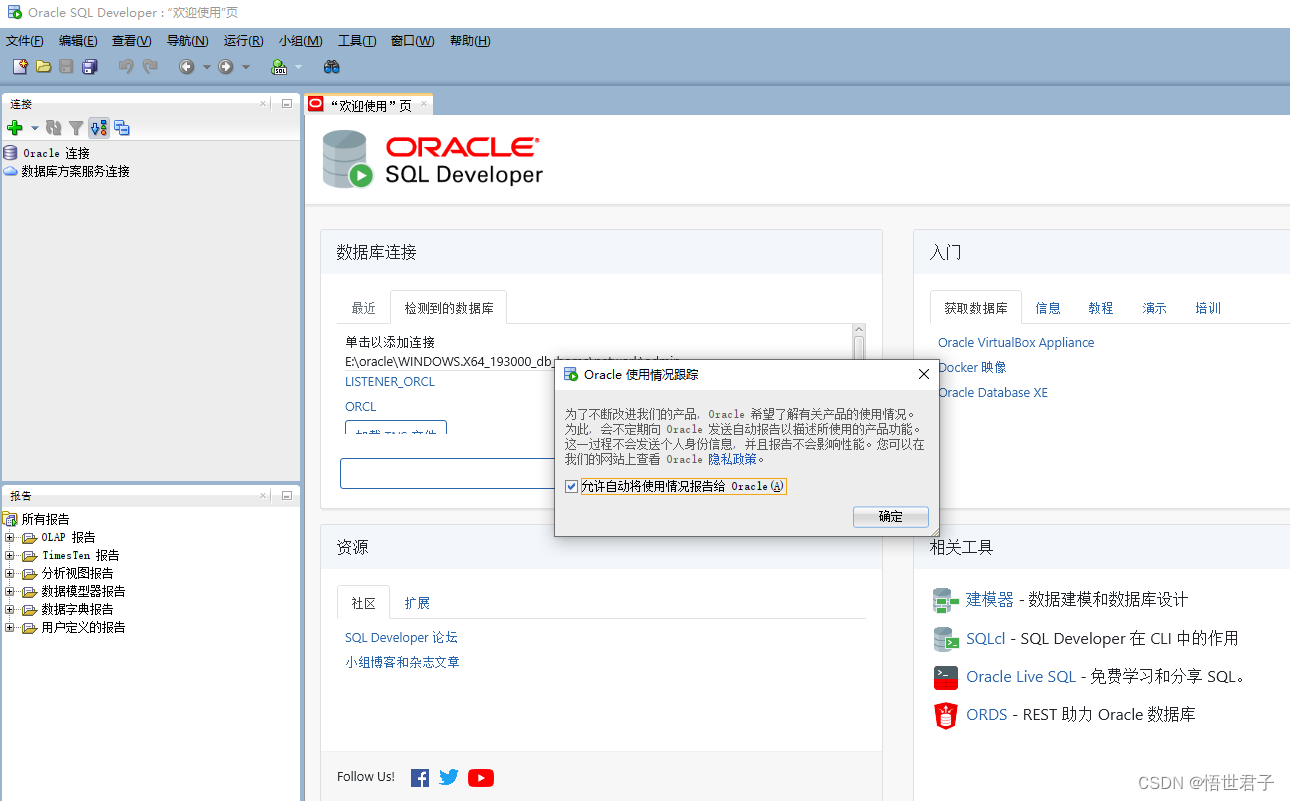Viewport: 1290px width, 801px height.
Task: Click the LISTENER_ORCL link
Action: point(390,382)
